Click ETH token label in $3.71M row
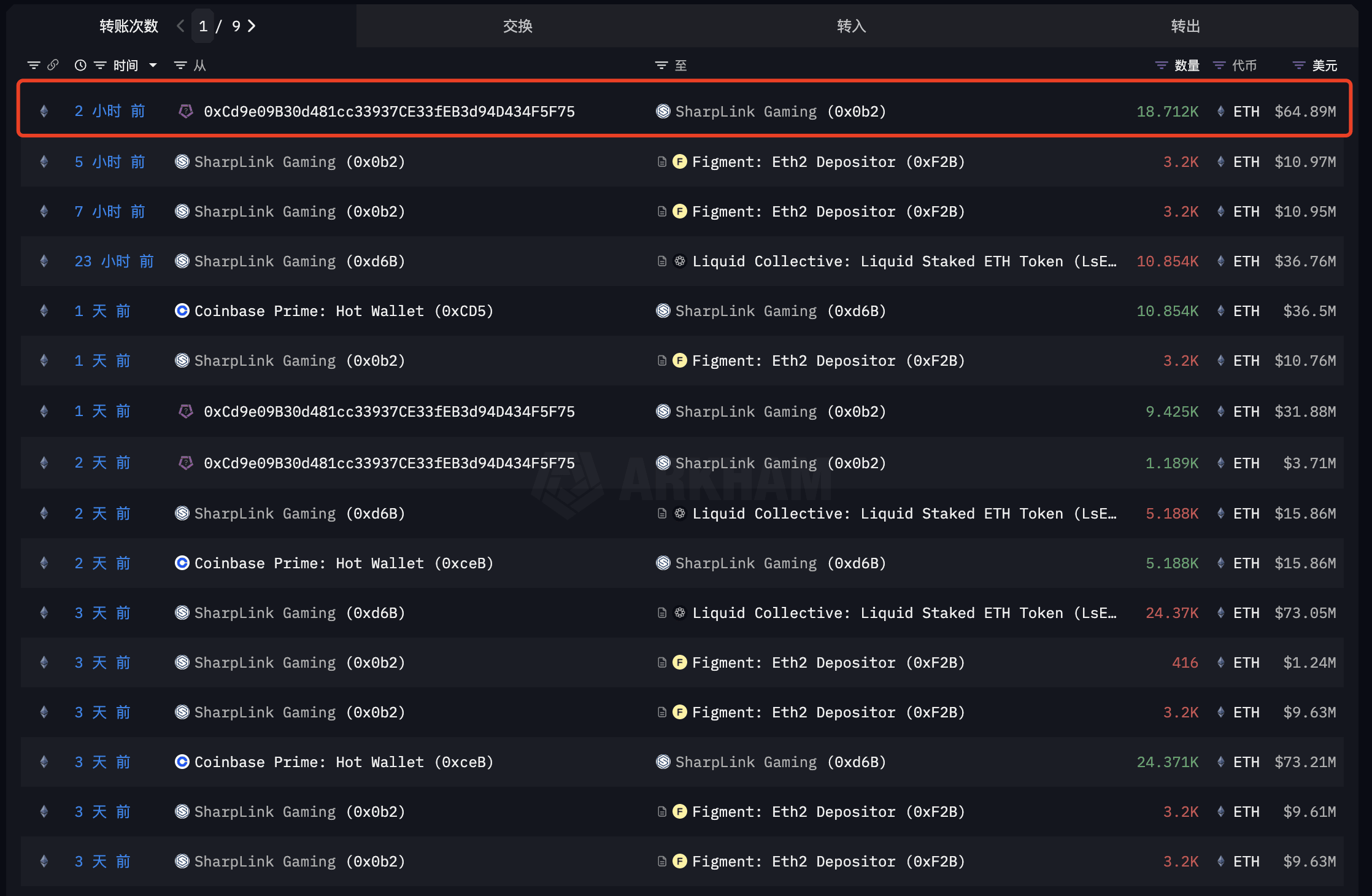Screen dimensions: 1372x896 [1246, 463]
